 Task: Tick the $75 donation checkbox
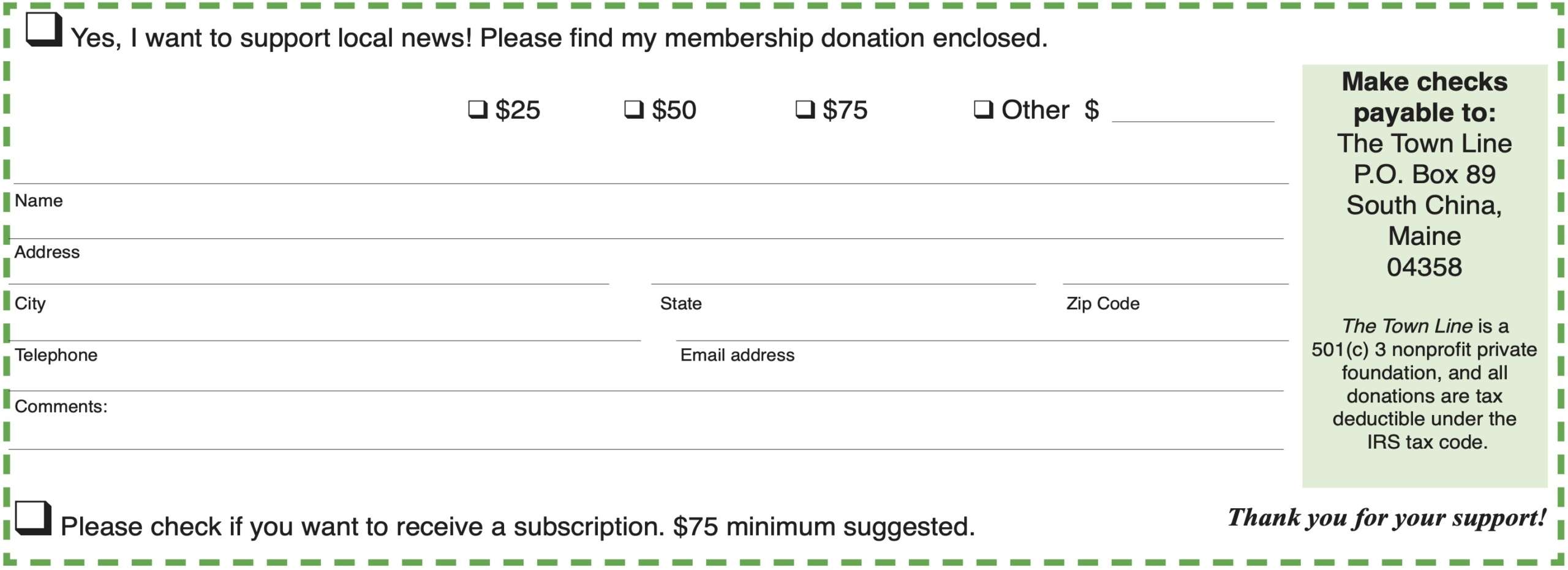pos(805,110)
